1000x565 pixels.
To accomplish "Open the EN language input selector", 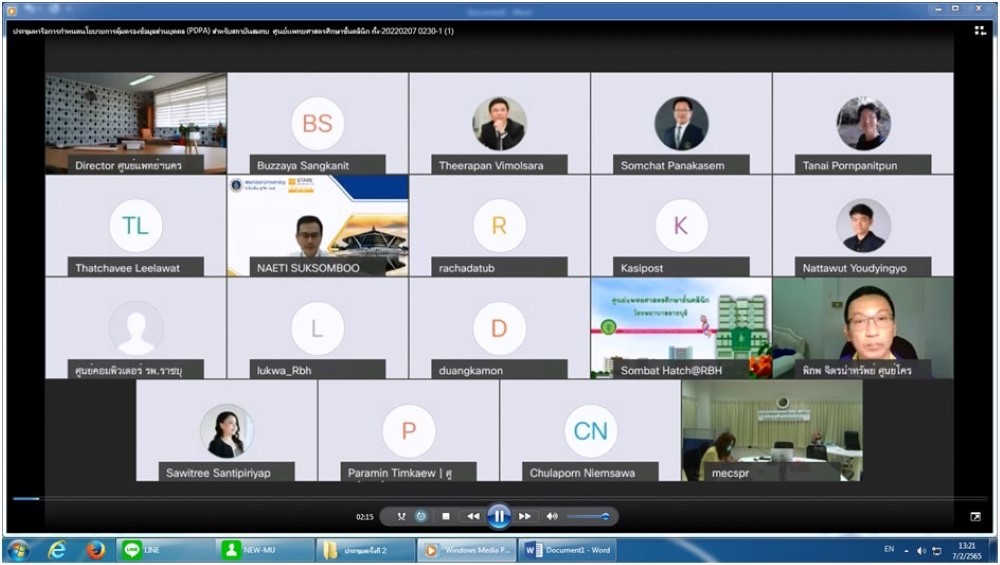I will 889,550.
